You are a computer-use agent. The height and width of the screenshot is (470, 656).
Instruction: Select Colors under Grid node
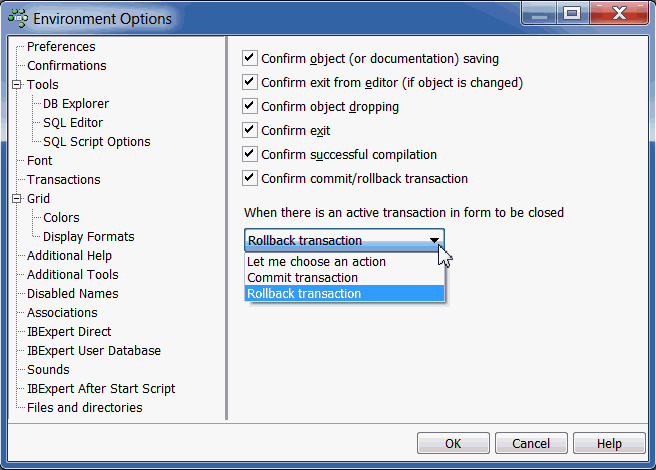61,218
